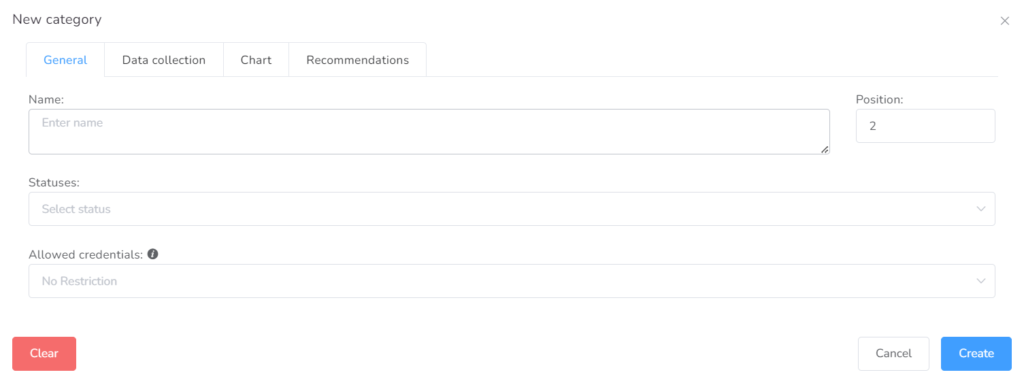
Task: Go to the Chart tab
Action: [256, 60]
